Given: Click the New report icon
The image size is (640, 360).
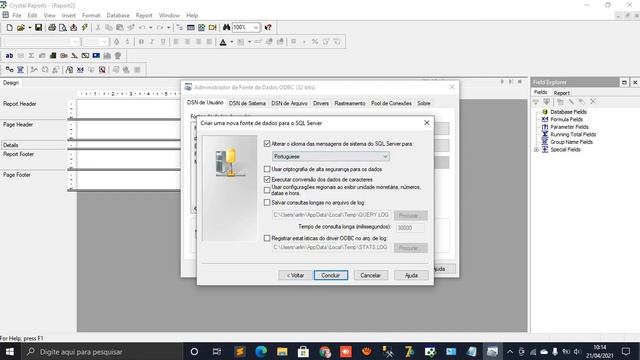Looking at the screenshot, I should pos(9,27).
